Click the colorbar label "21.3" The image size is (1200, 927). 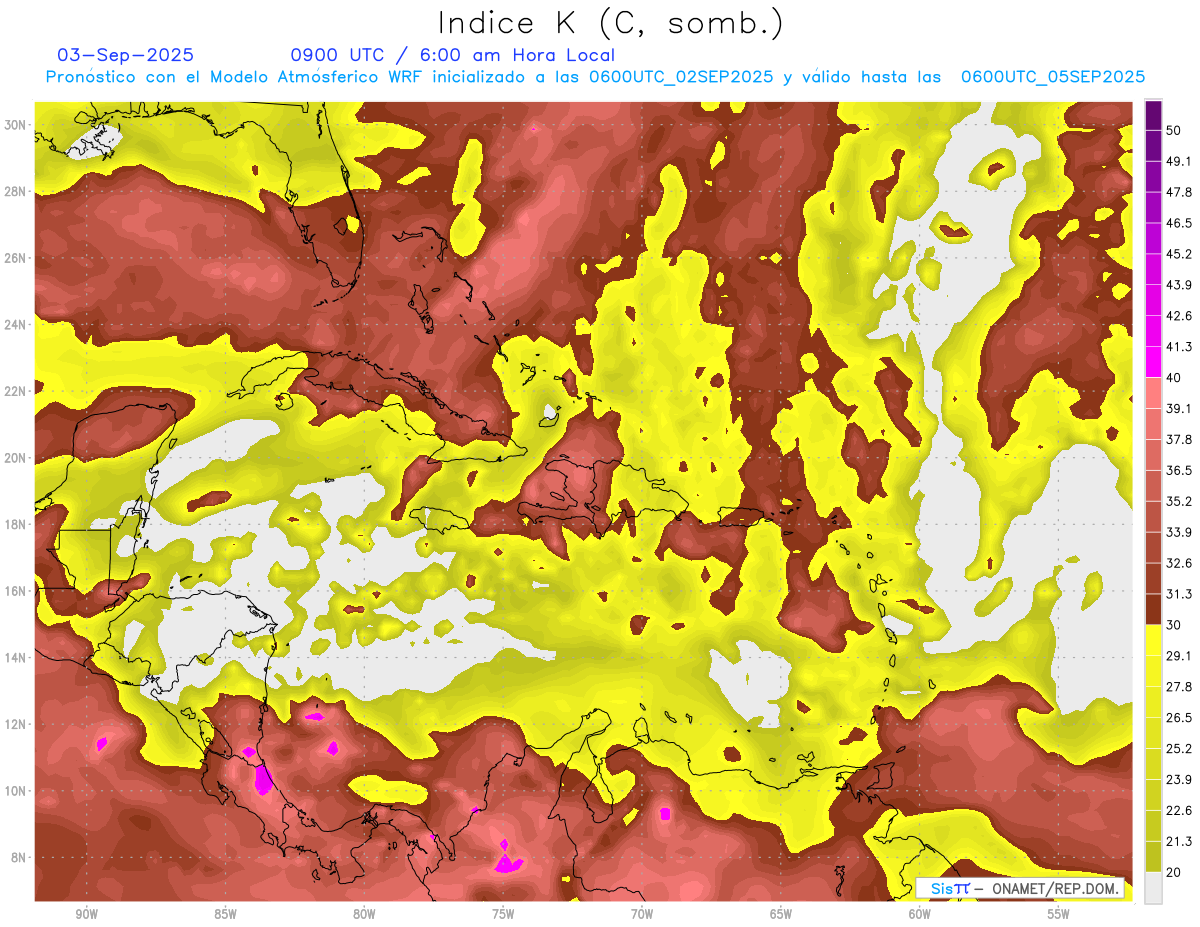(x=1179, y=842)
